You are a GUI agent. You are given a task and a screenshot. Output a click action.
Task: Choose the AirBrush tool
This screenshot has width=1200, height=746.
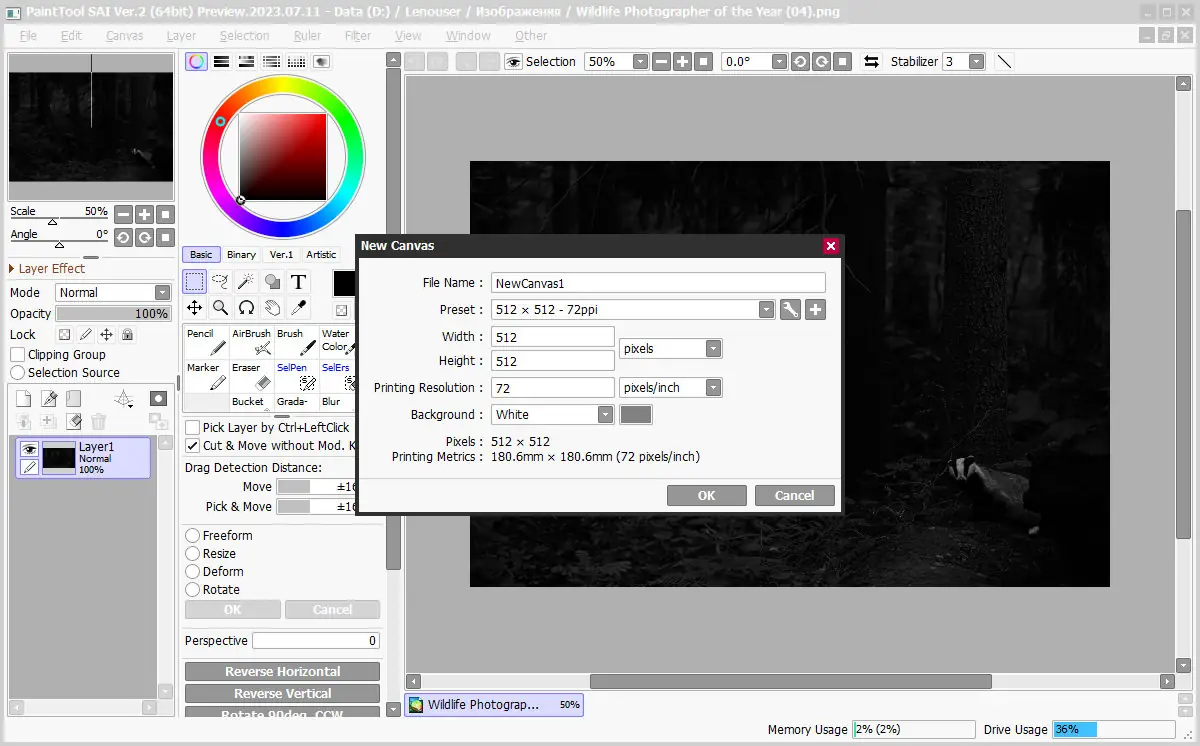click(x=251, y=342)
